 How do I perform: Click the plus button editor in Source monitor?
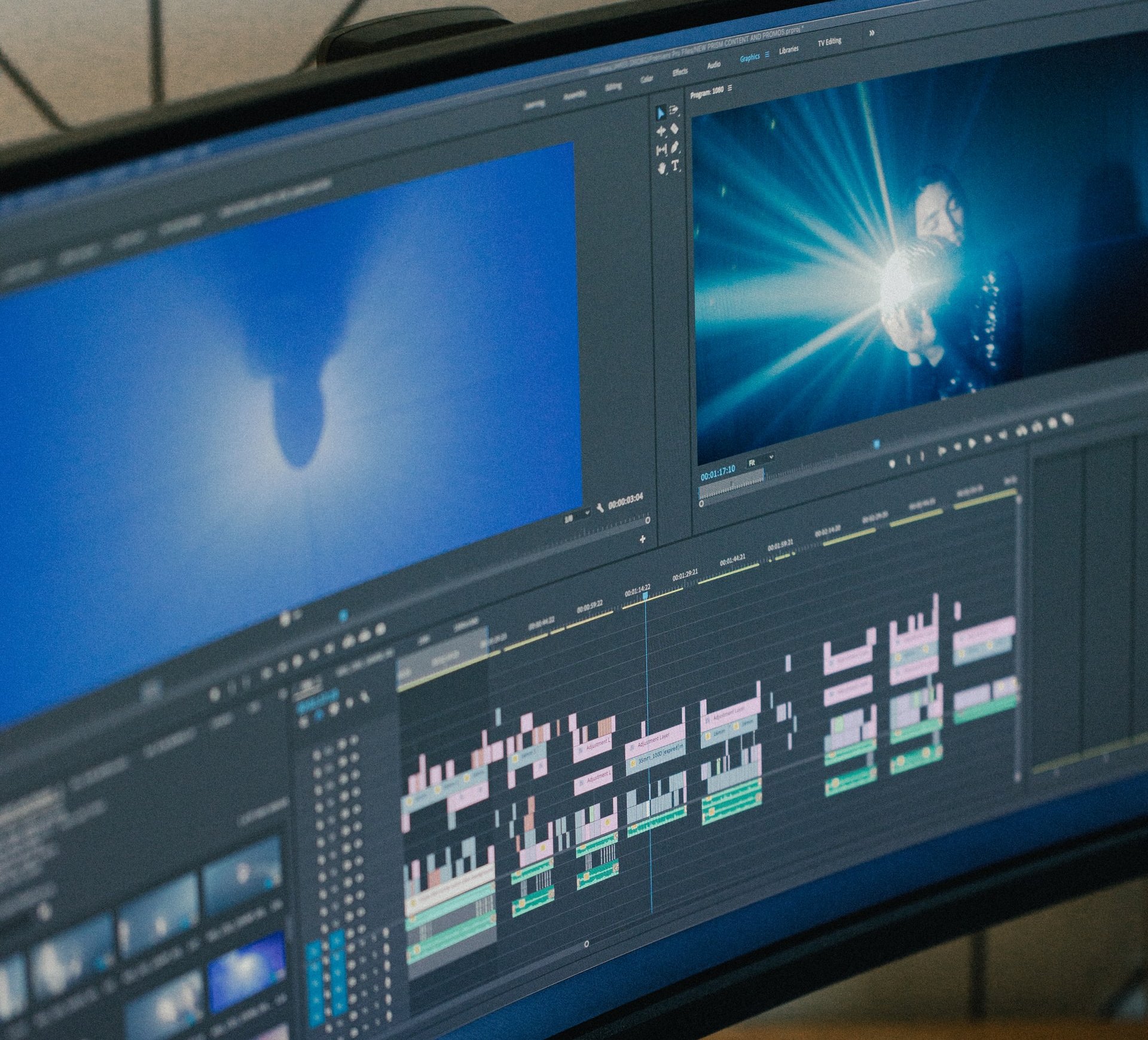643,539
